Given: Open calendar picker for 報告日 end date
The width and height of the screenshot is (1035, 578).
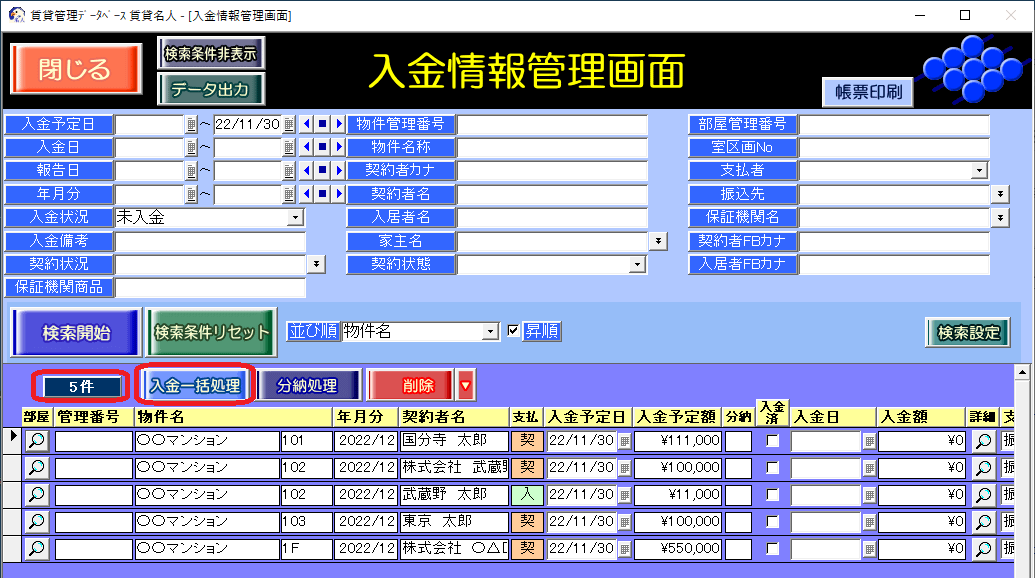Looking at the screenshot, I should point(289,171).
